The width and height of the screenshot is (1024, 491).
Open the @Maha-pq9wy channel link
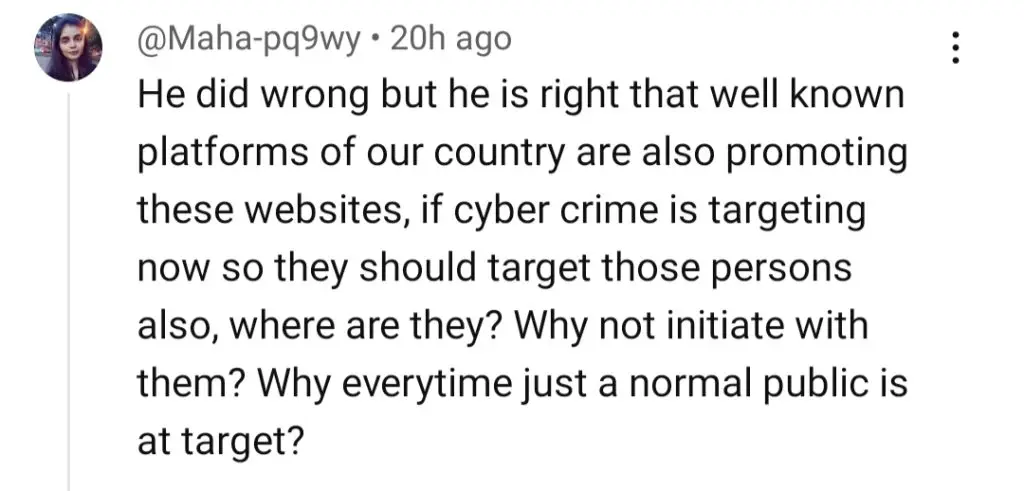point(248,40)
